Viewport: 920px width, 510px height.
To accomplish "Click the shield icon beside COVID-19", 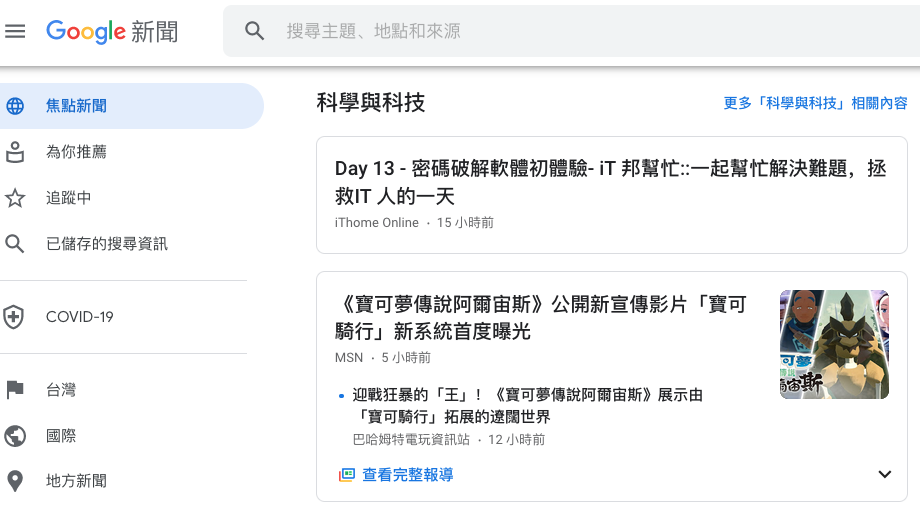I will pyautogui.click(x=14, y=317).
